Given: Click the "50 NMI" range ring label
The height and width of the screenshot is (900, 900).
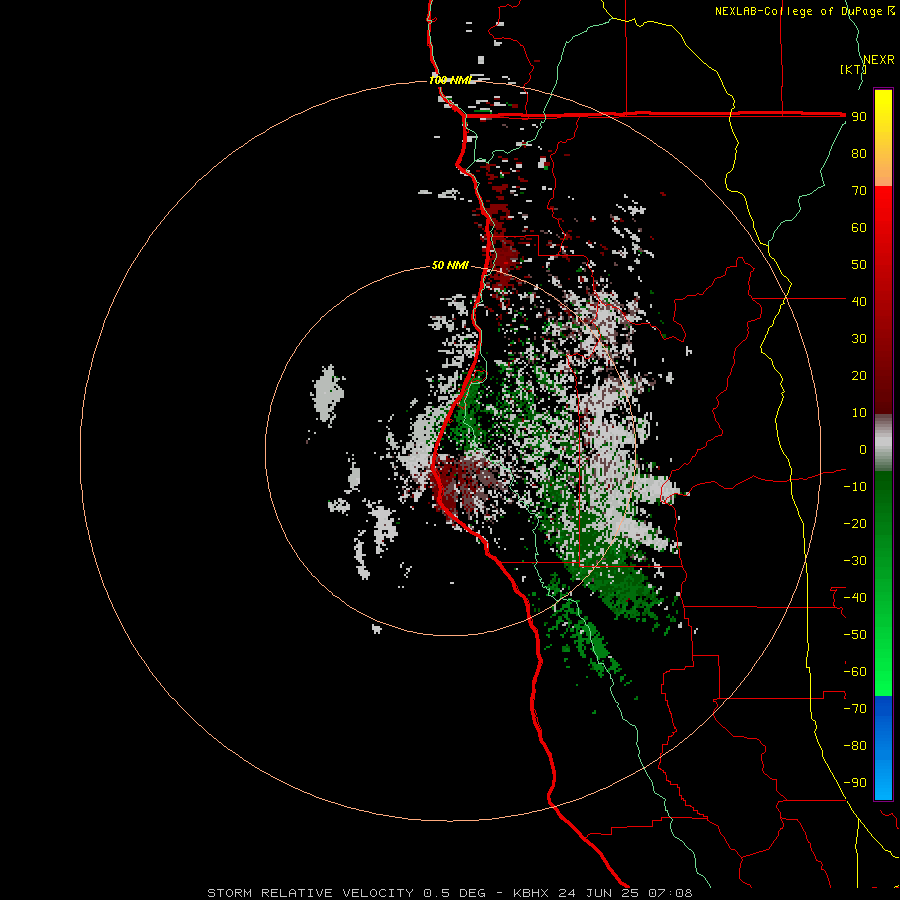Looking at the screenshot, I should click(450, 265).
